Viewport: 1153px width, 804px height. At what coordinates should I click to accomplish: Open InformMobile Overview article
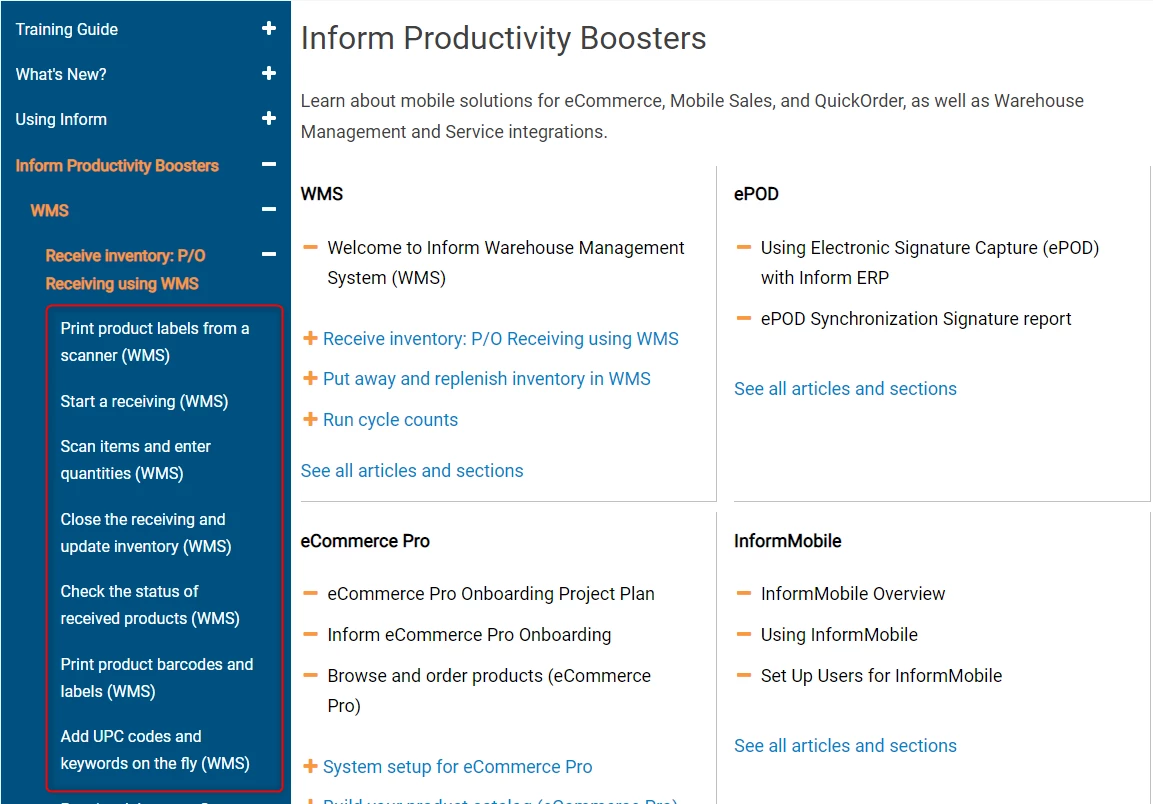[852, 594]
